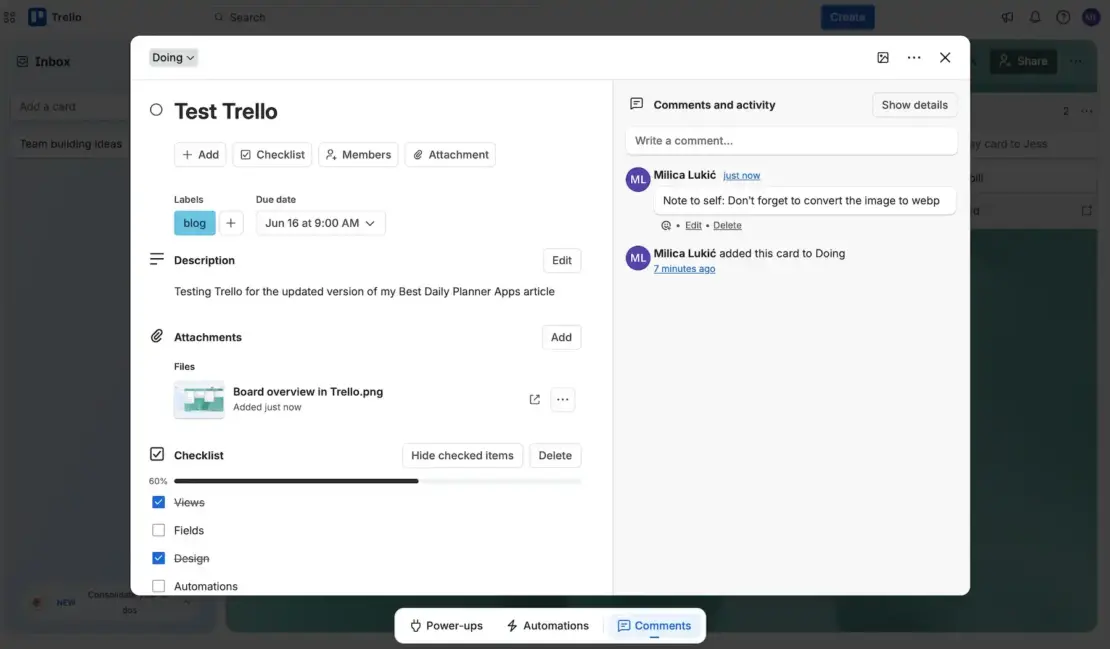Open the help question mark icon
1110x649 pixels.
coord(1063,17)
